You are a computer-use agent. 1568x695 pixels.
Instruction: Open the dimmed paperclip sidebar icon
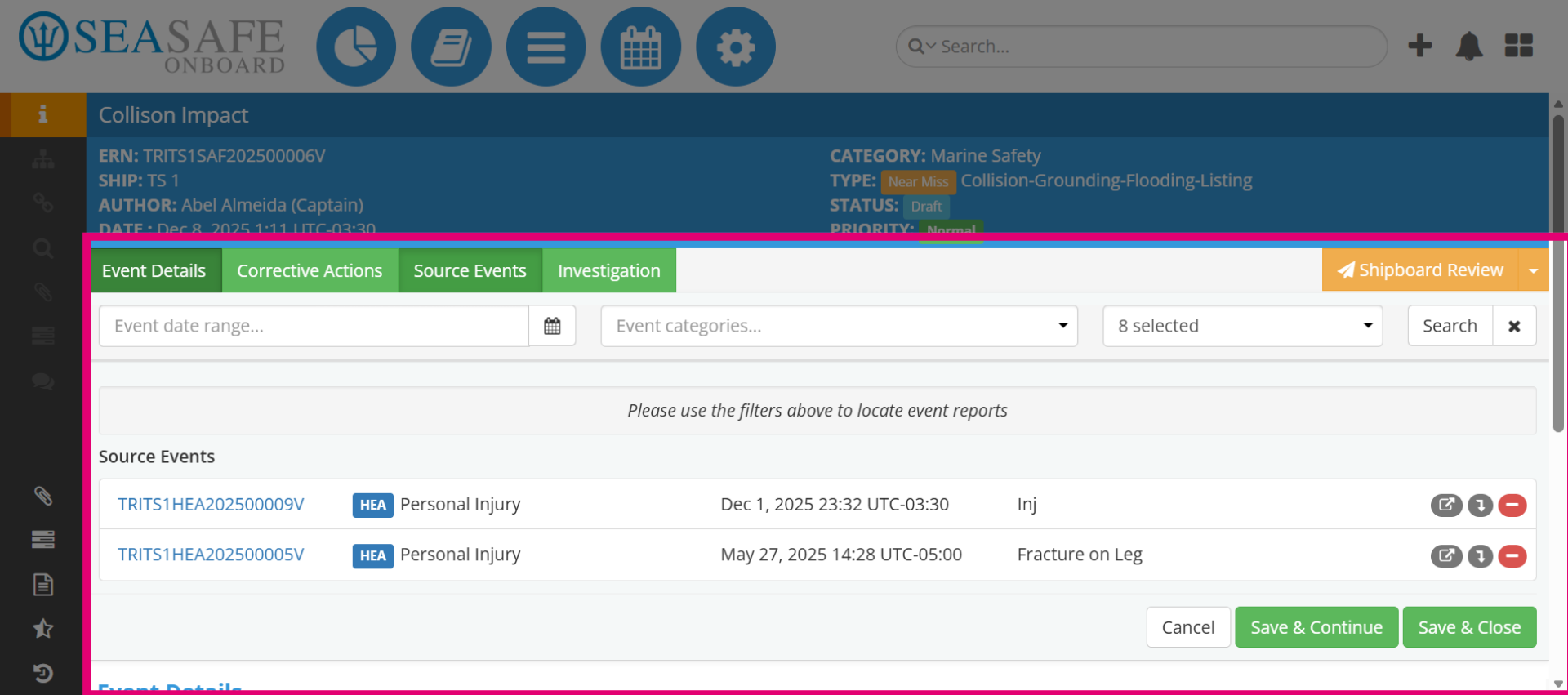[x=43, y=292]
